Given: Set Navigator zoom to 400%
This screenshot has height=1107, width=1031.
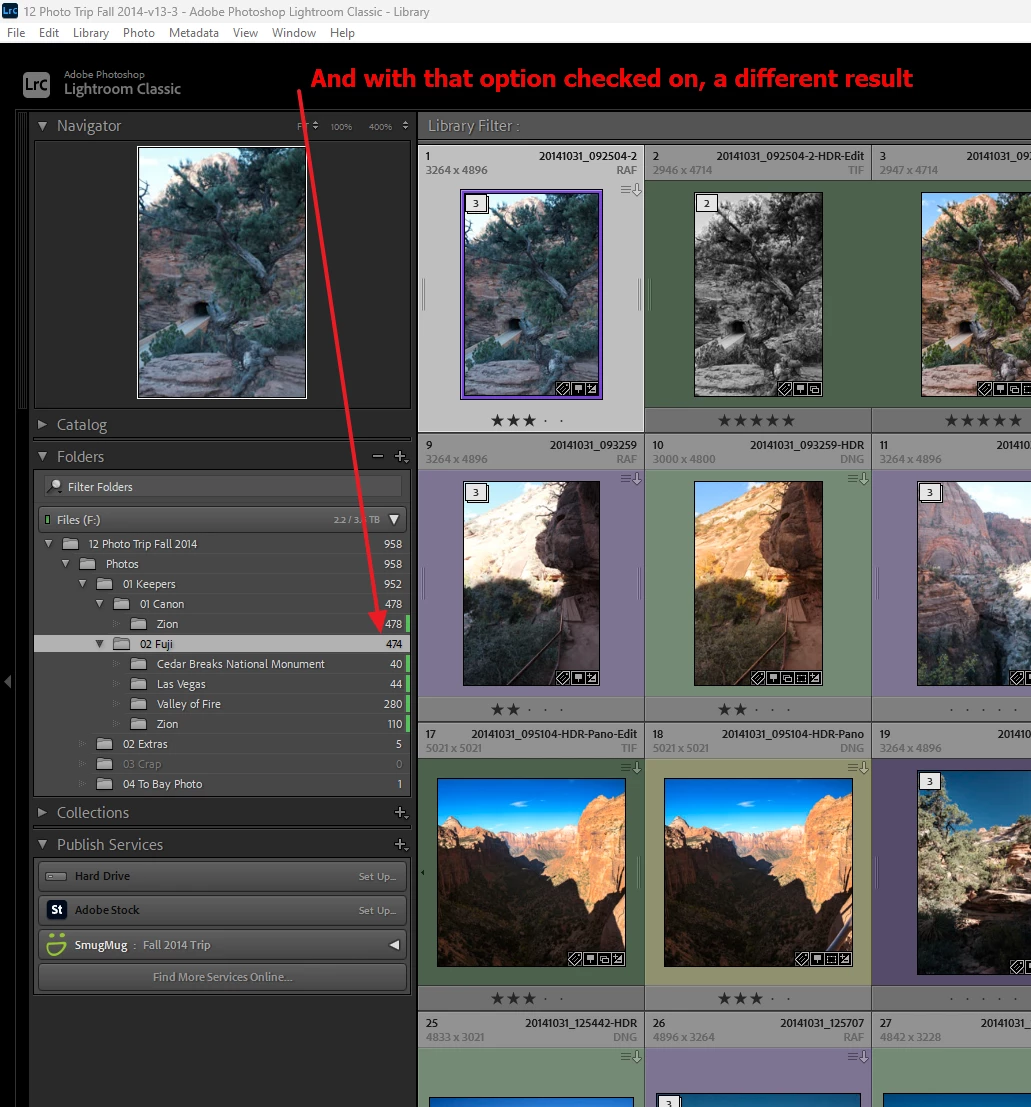Looking at the screenshot, I should pyautogui.click(x=380, y=126).
